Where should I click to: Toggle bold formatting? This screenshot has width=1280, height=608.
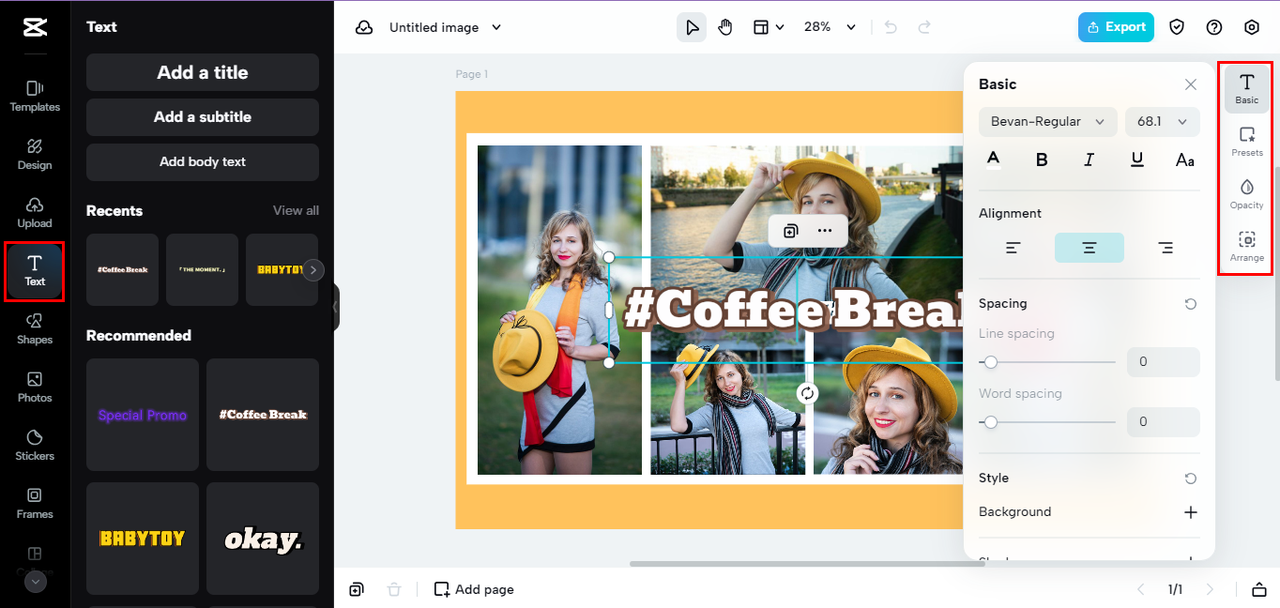1041,159
